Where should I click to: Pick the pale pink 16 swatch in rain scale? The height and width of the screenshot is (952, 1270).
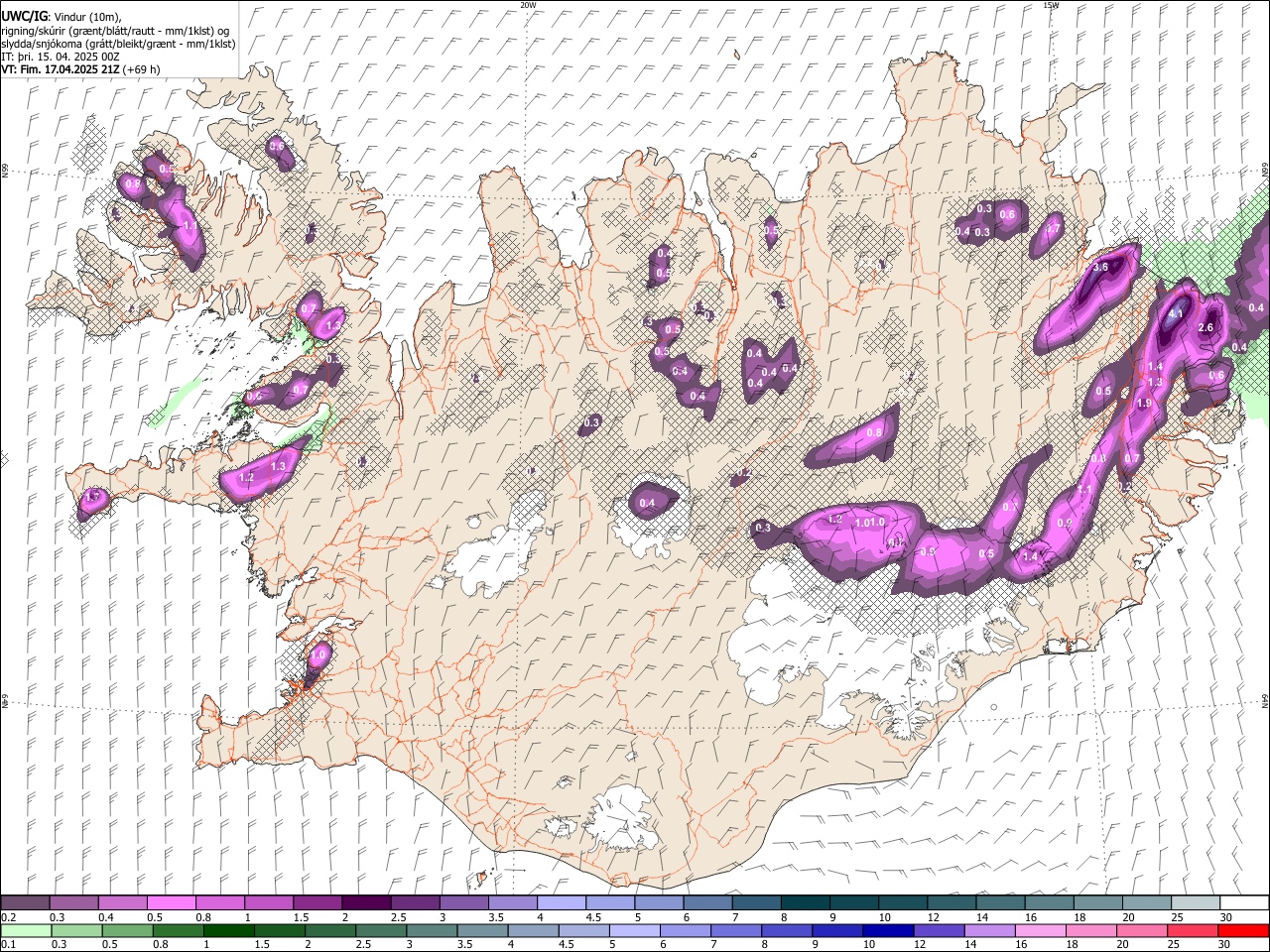(1041, 931)
